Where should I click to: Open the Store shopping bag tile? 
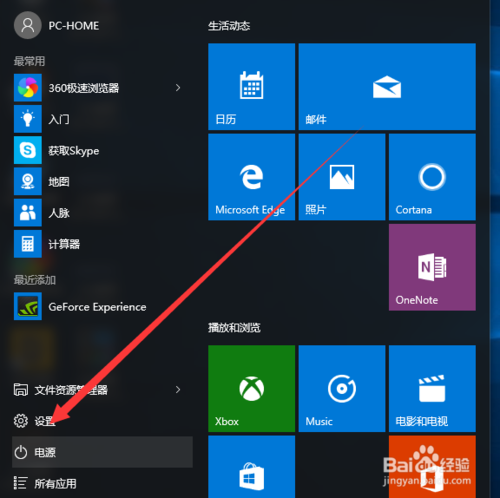pos(252,467)
